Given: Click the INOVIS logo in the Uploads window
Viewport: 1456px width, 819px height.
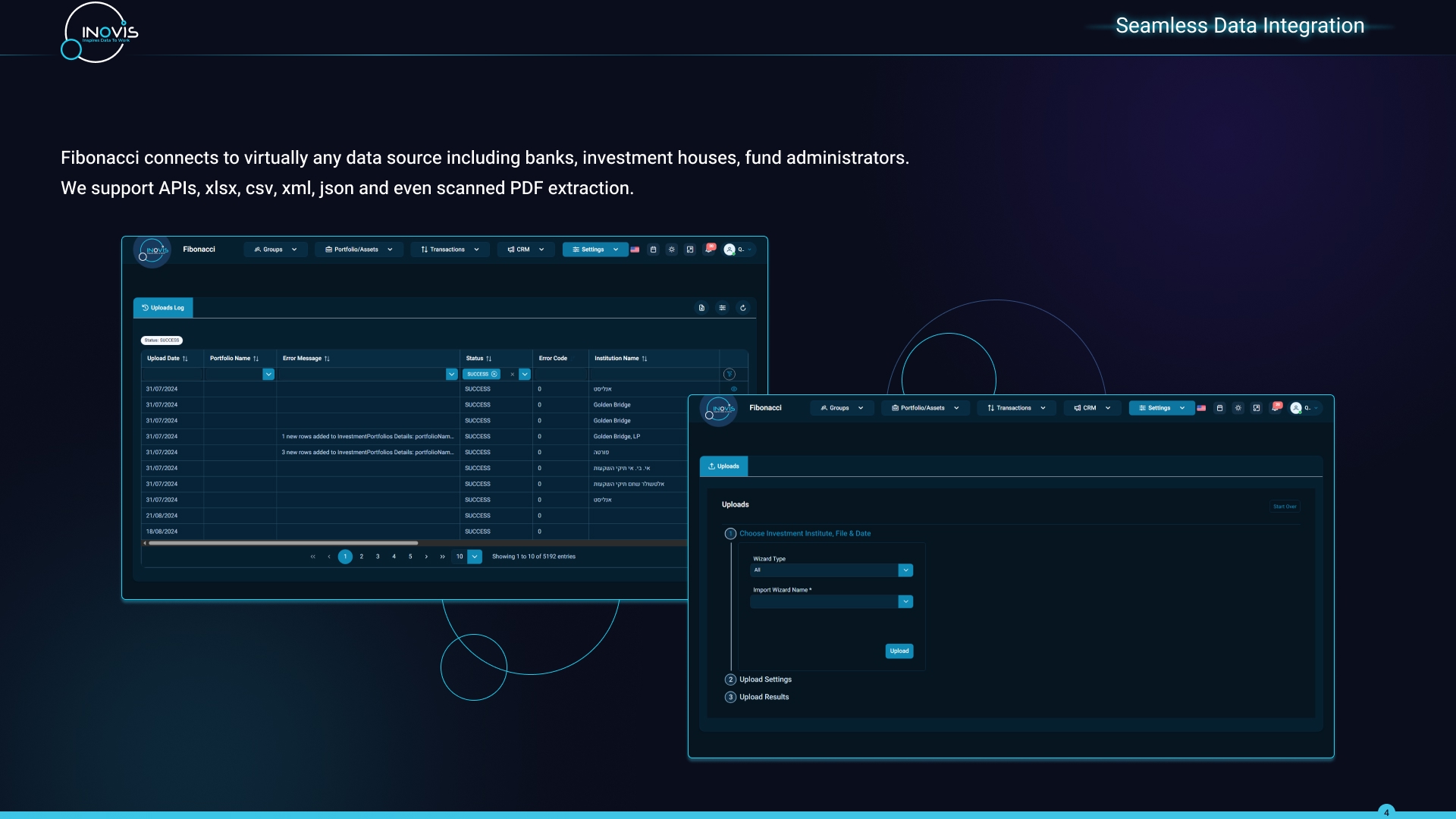Looking at the screenshot, I should pyautogui.click(x=719, y=409).
